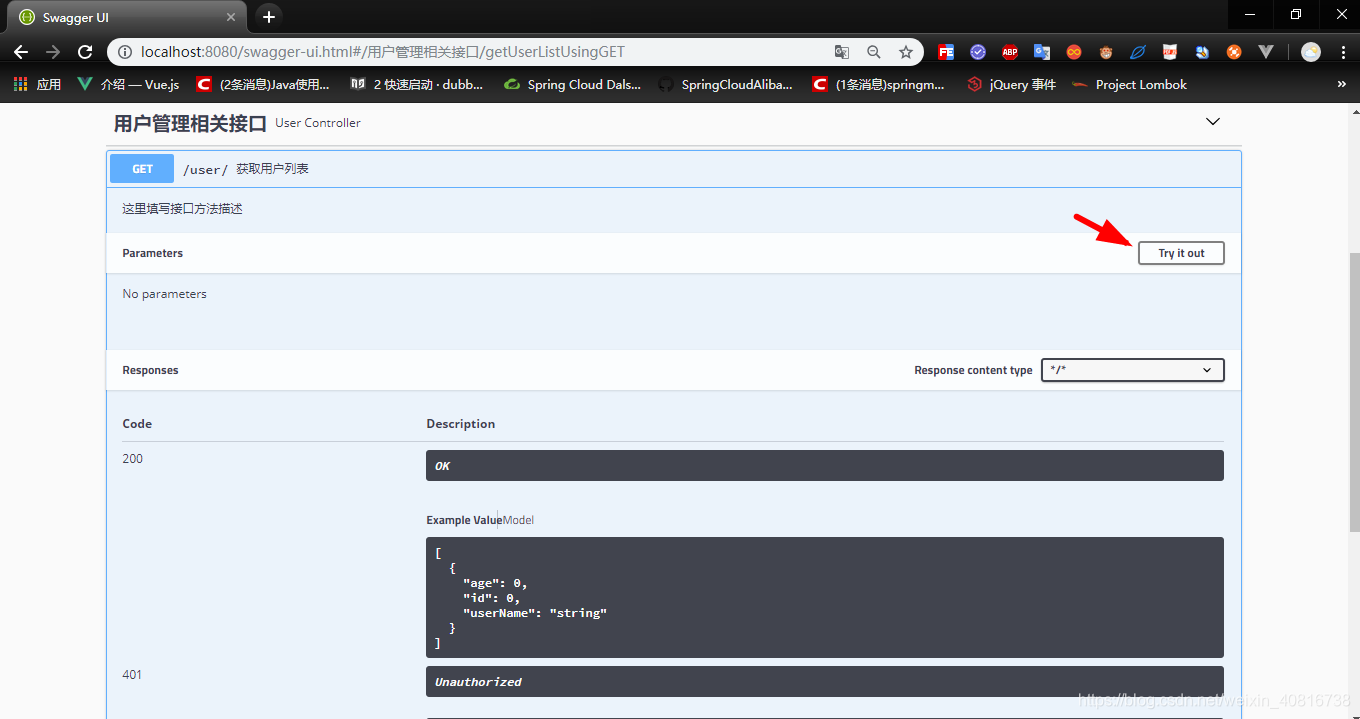Click the 401 response code
This screenshot has width=1360, height=719.
(x=132, y=675)
